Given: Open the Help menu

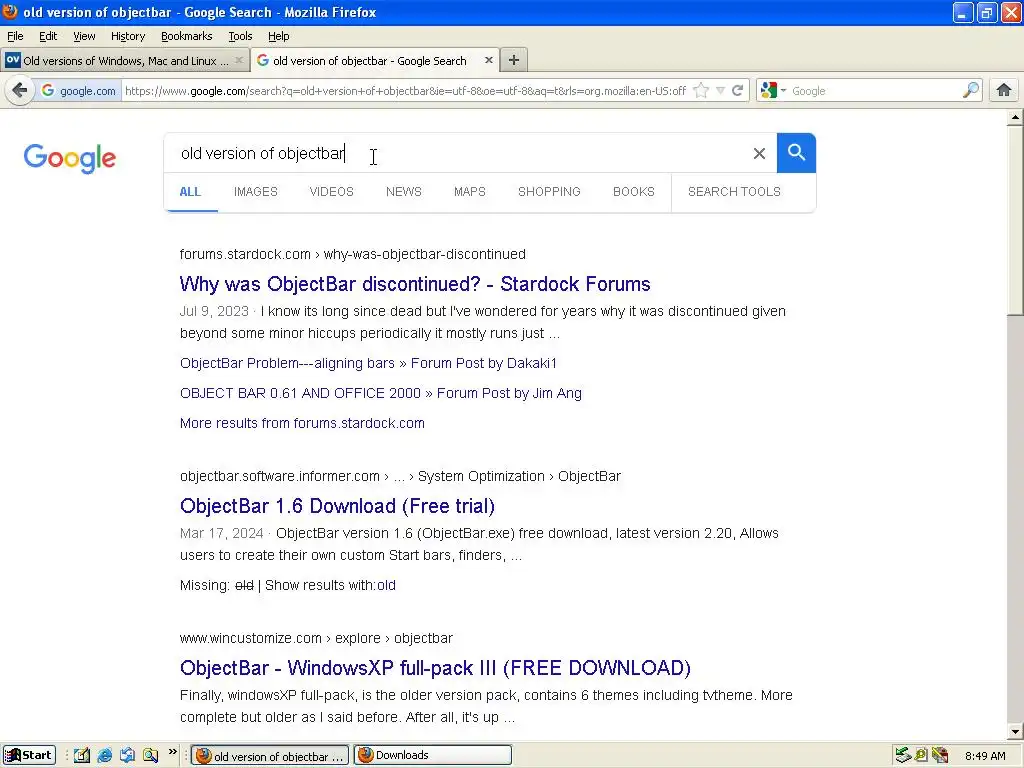Looking at the screenshot, I should tap(278, 36).
